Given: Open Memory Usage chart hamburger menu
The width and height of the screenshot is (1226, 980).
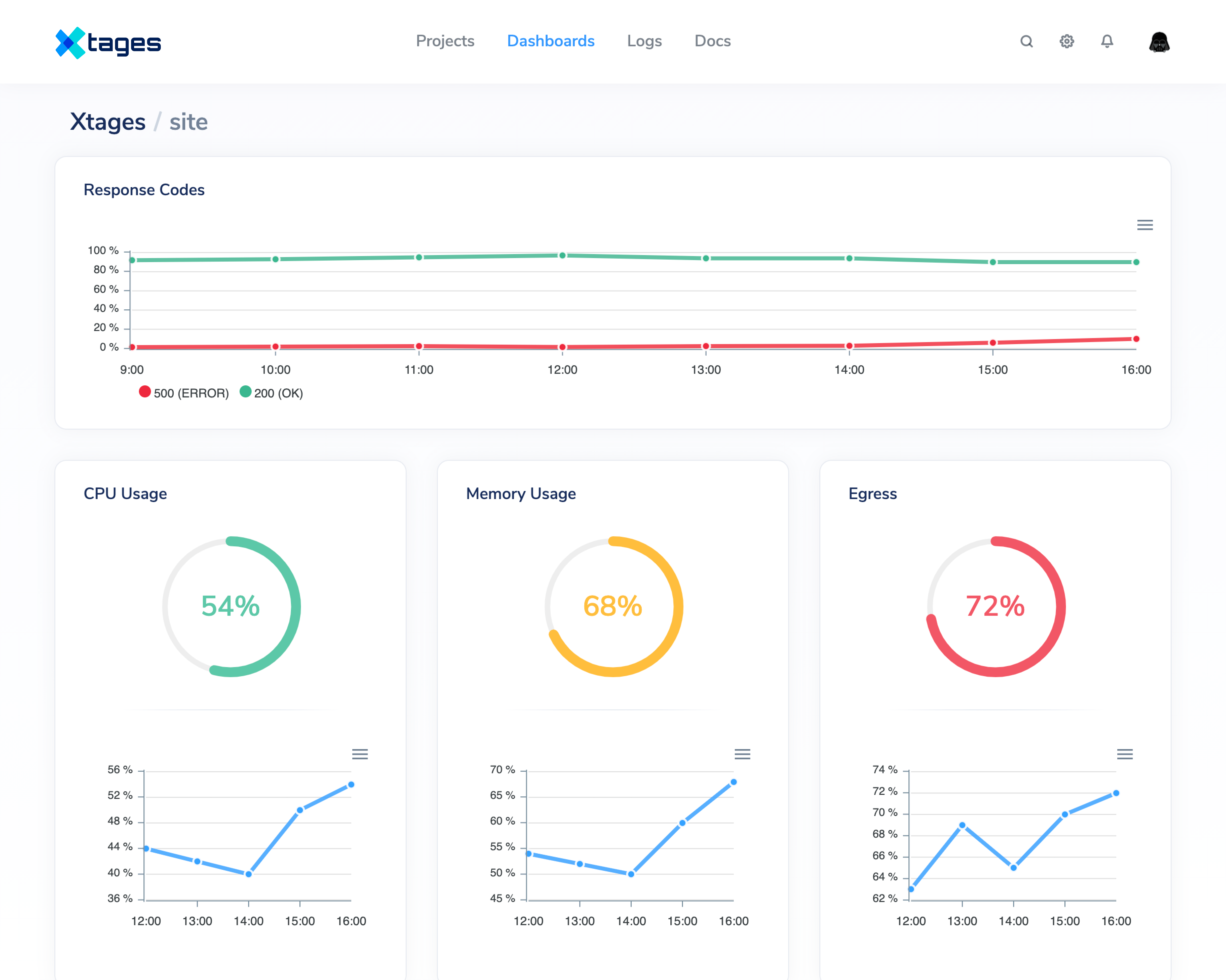Looking at the screenshot, I should tap(743, 754).
